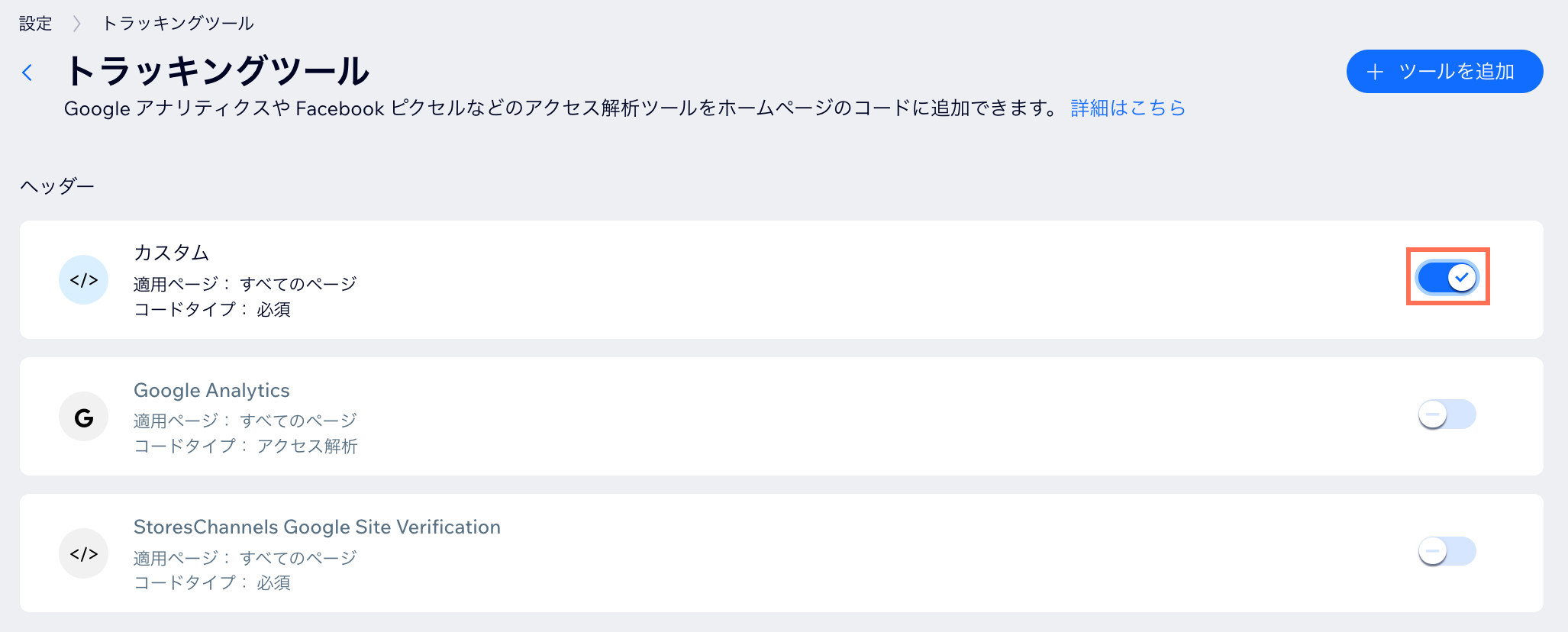Viewport: 1568px width, 632px height.
Task: Enable StoresChannels Google Site Verification toggle
Action: coord(1447,551)
